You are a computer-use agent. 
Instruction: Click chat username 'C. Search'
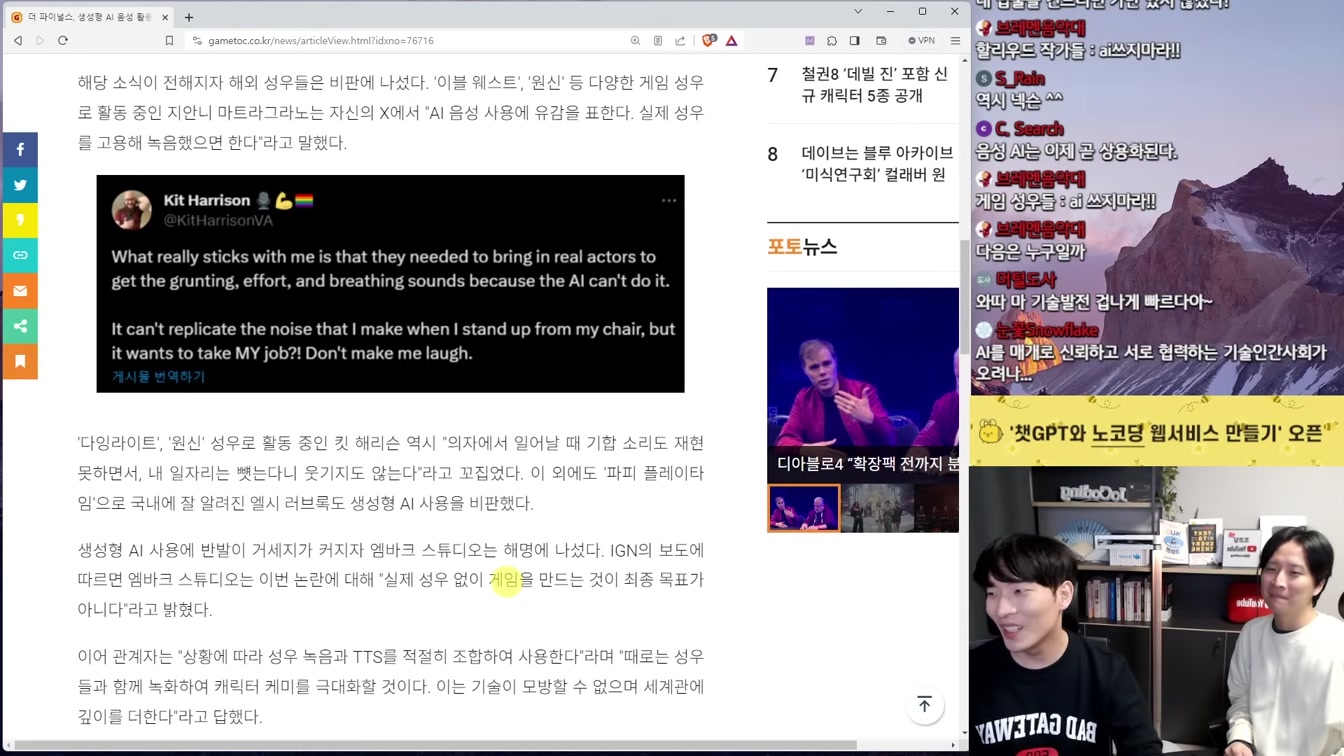[x=1029, y=129]
